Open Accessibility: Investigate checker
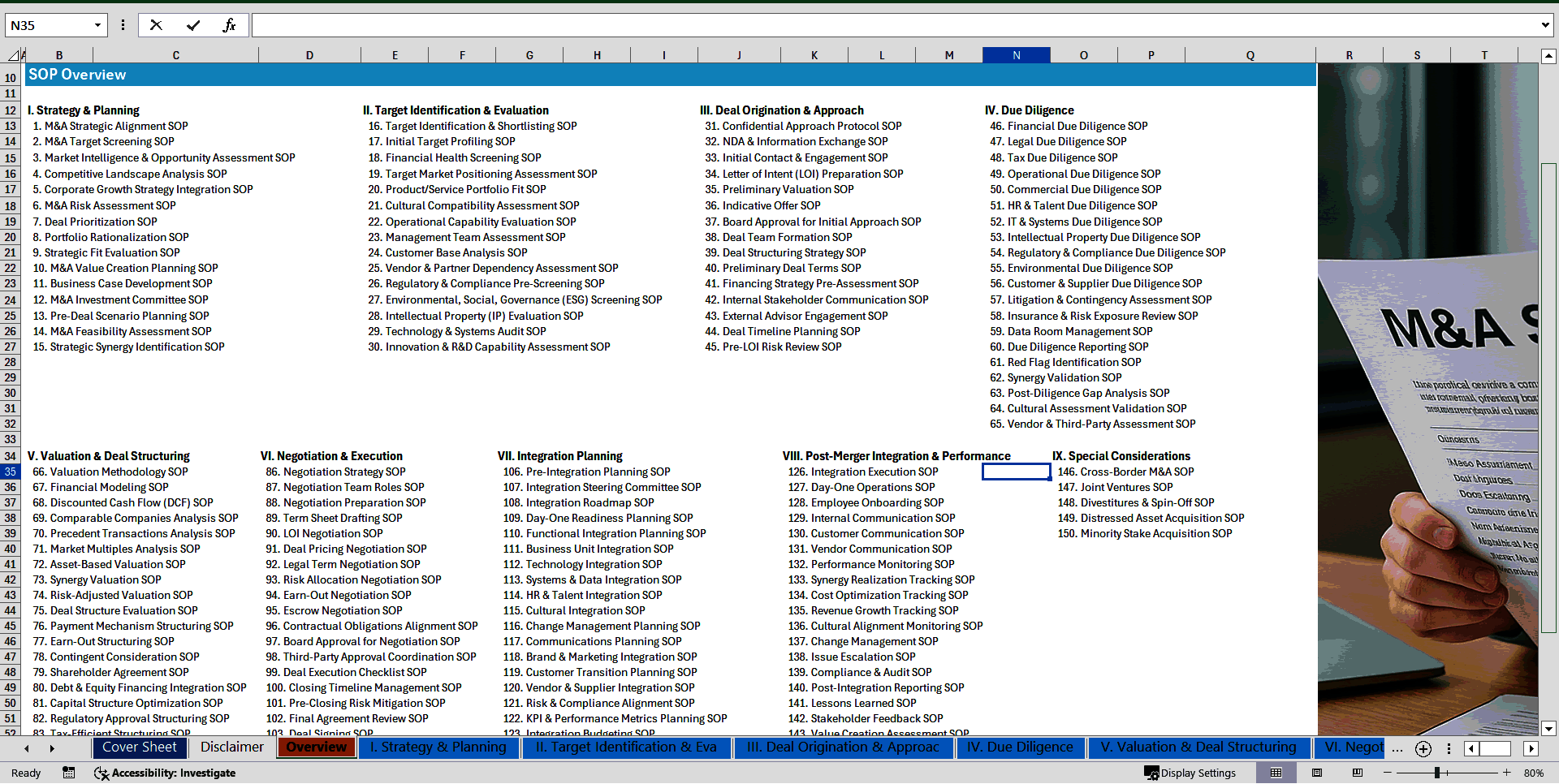 (165, 773)
